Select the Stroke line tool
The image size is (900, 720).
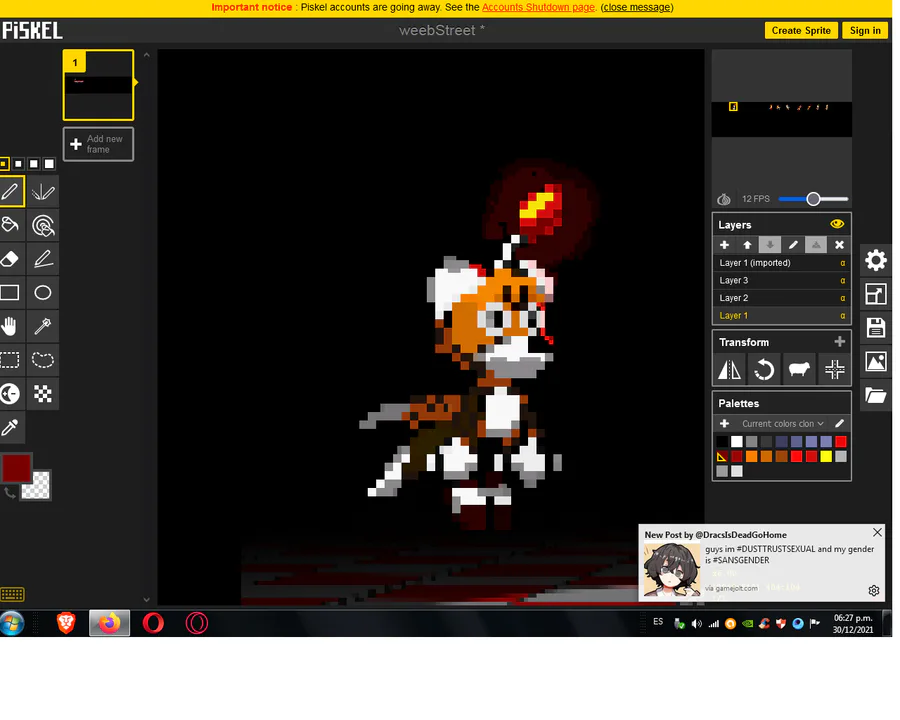[43, 259]
